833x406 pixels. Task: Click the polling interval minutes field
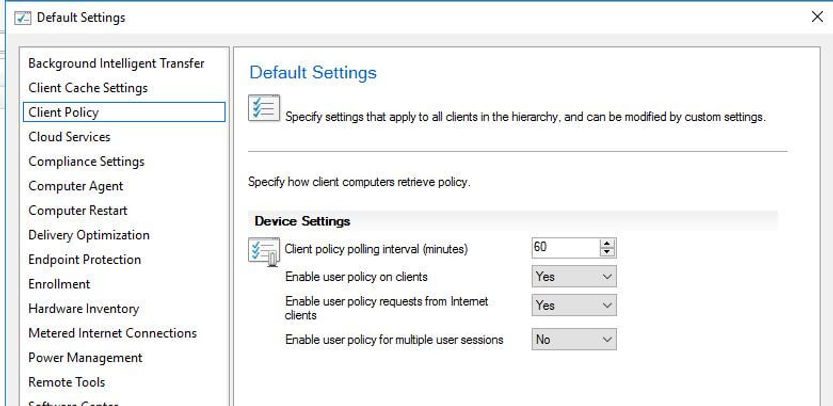click(563, 248)
